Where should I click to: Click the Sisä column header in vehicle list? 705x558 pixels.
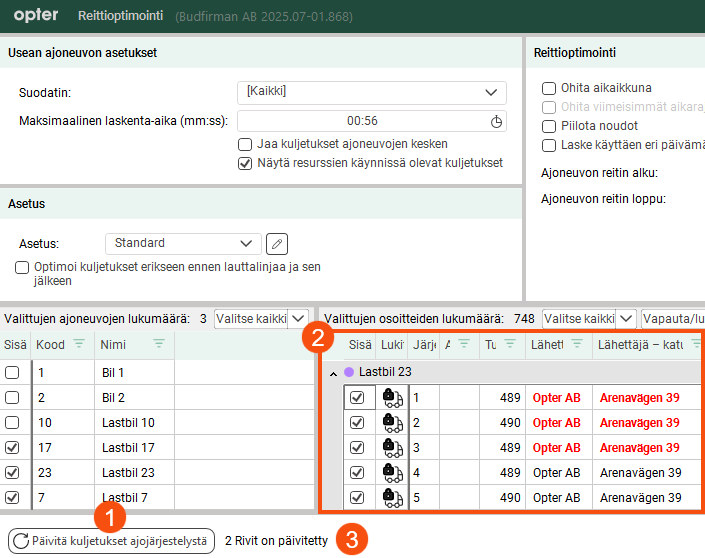tap(14, 344)
